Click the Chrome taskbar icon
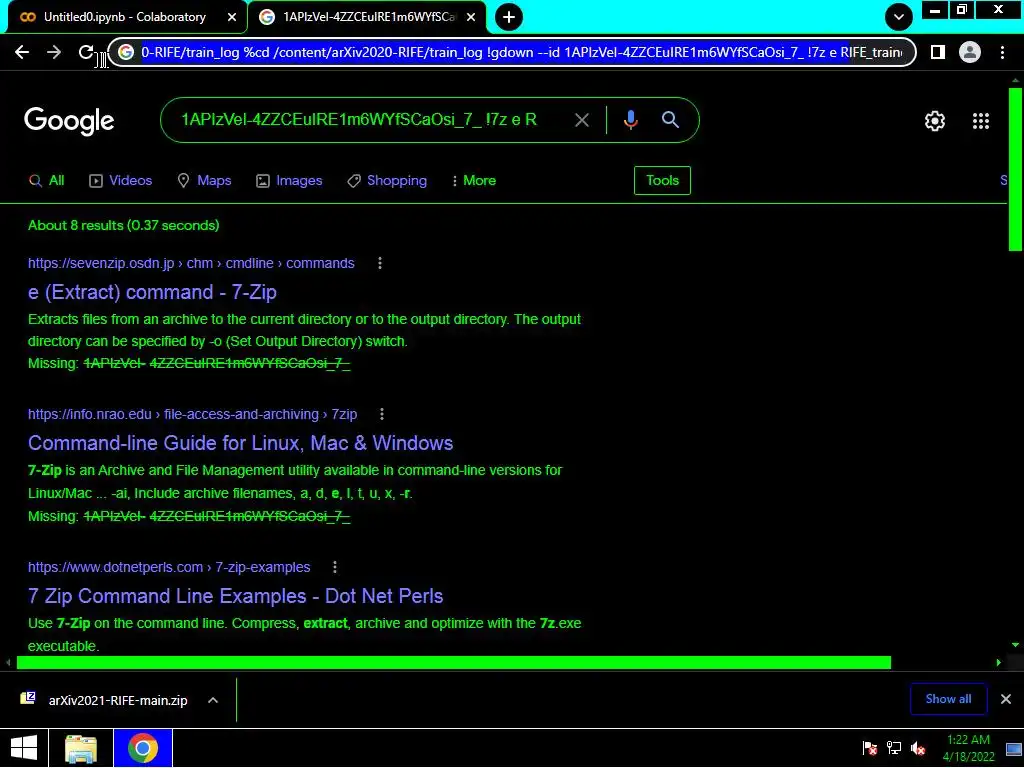This screenshot has width=1024, height=768. [x=143, y=748]
